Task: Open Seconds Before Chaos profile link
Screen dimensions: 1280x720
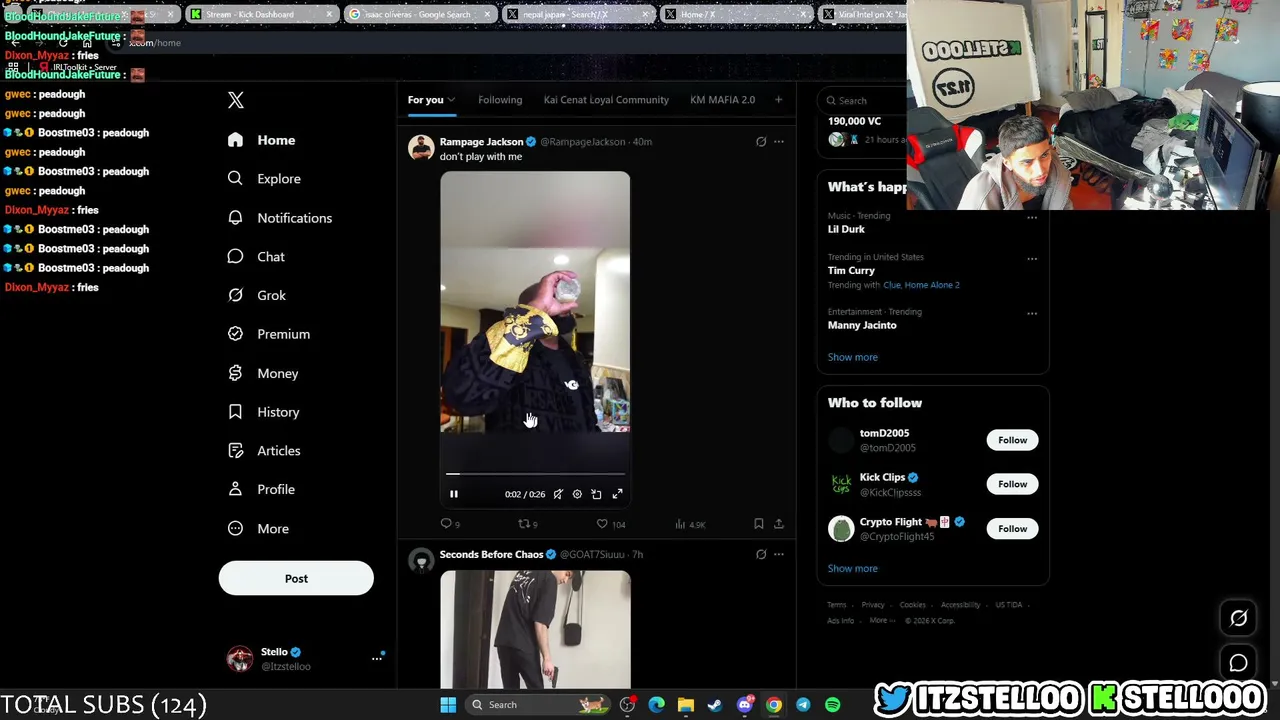Action: pyautogui.click(x=491, y=555)
